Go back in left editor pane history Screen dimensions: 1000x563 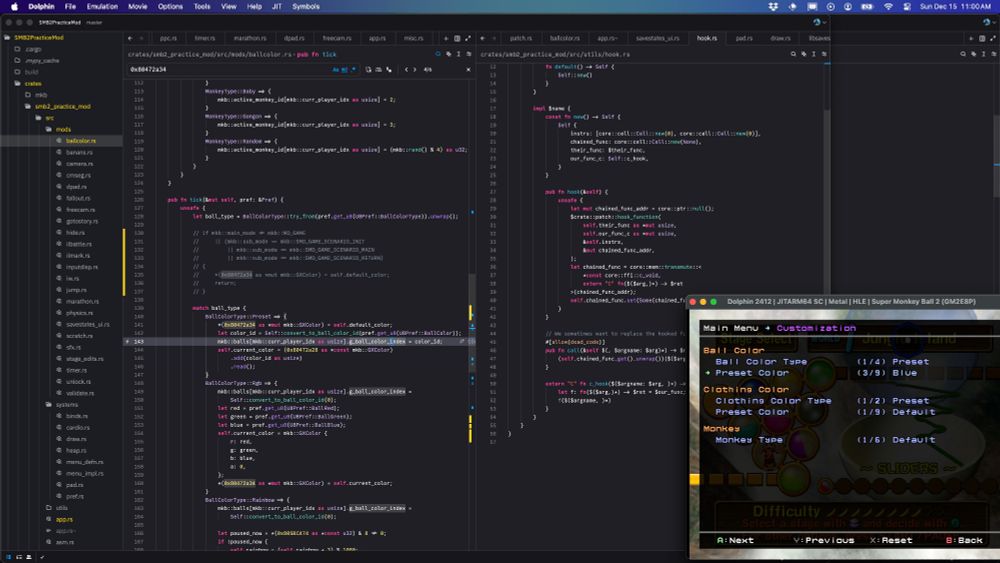pyautogui.click(x=130, y=38)
